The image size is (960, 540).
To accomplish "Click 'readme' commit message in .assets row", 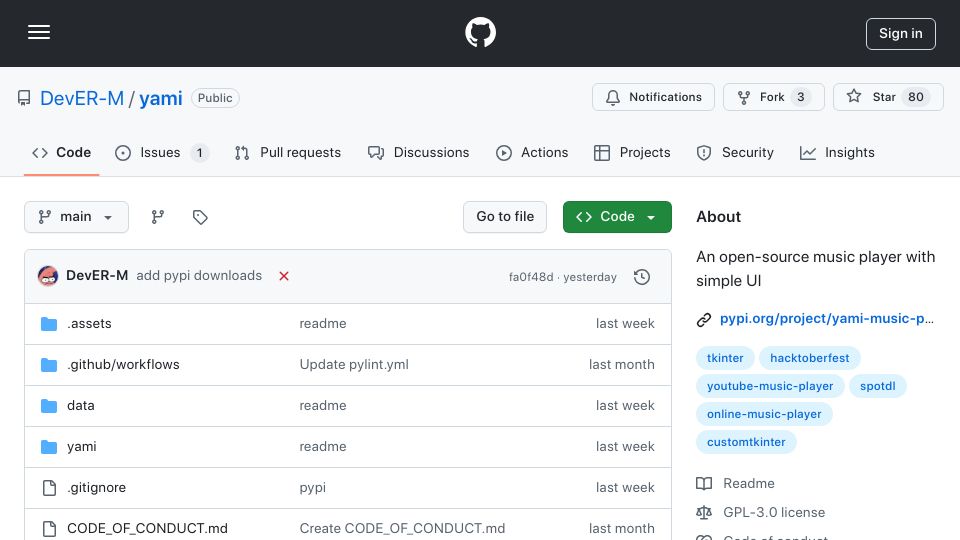I will coord(323,323).
